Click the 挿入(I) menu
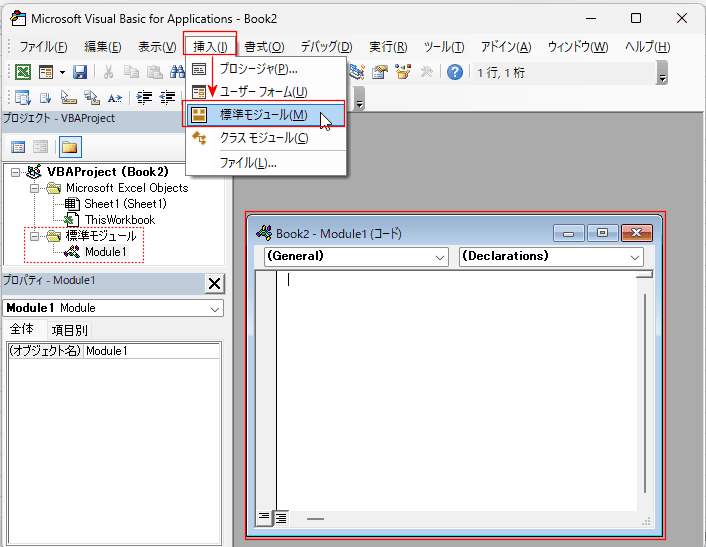This screenshot has height=547, width=706. (210, 46)
